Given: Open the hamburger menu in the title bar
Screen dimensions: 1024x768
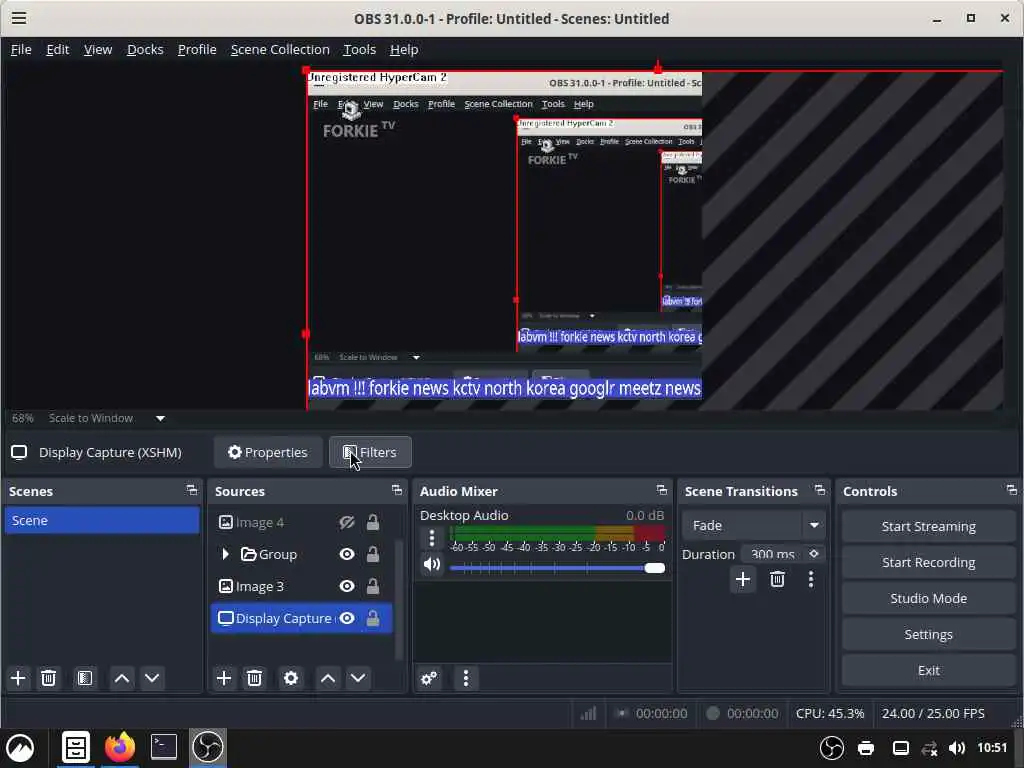Looking at the screenshot, I should 19,18.
